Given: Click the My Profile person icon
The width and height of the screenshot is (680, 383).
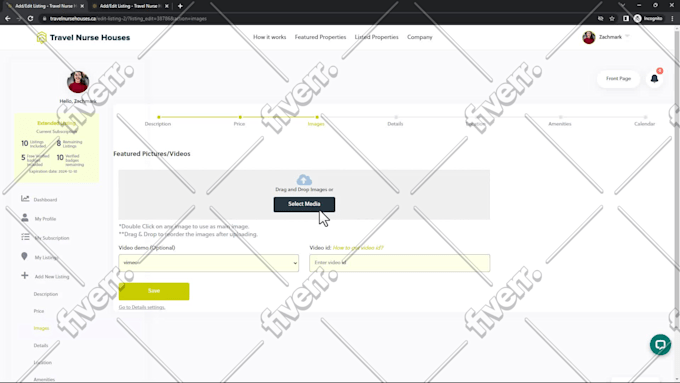Looking at the screenshot, I should (25, 218).
